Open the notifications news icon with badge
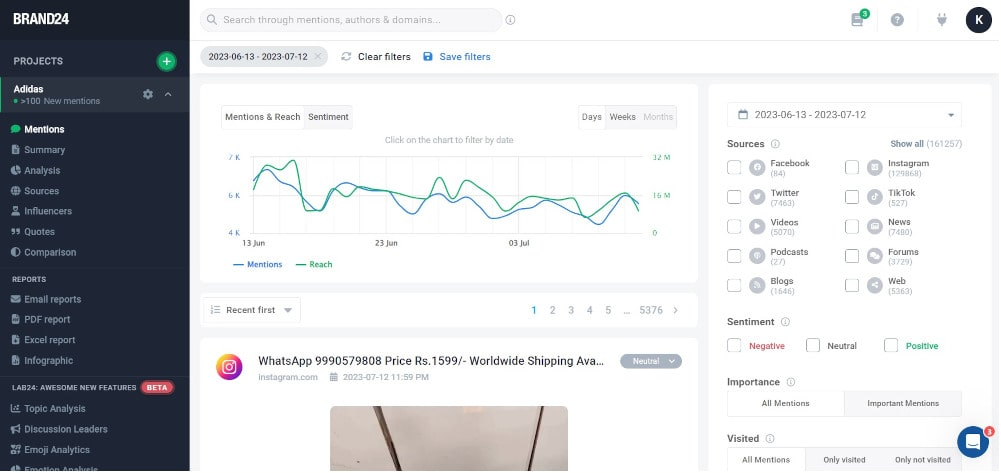This screenshot has height=473, width=1001. coord(857,20)
